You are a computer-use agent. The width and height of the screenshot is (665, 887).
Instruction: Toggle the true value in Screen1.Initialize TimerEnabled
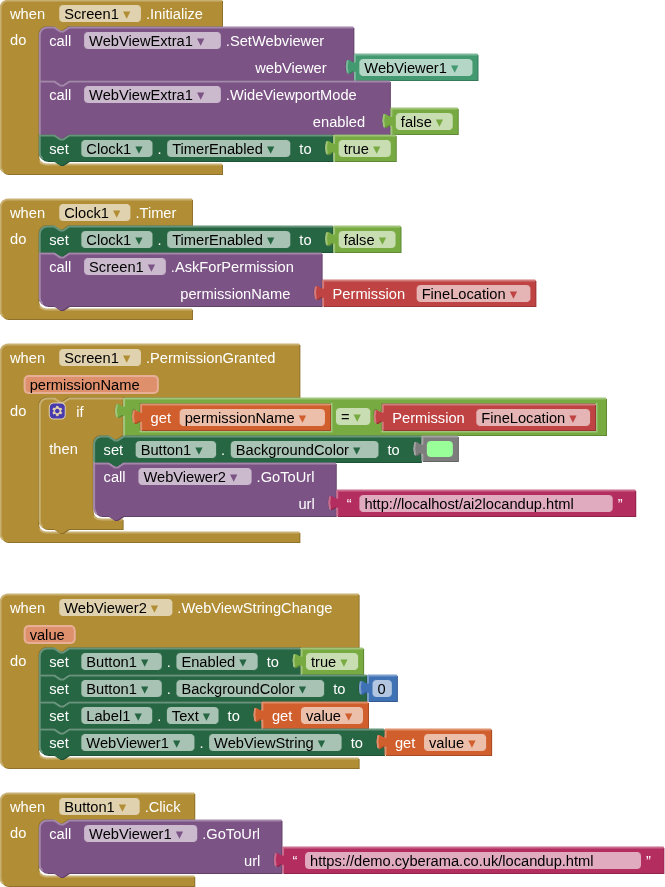[x=362, y=149]
